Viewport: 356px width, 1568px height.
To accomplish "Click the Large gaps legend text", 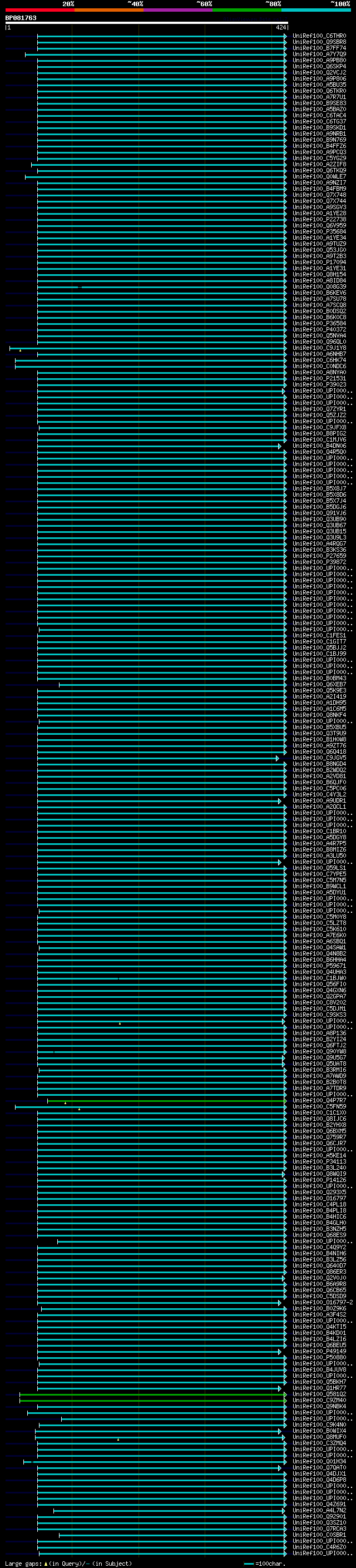I will 68,1563.
